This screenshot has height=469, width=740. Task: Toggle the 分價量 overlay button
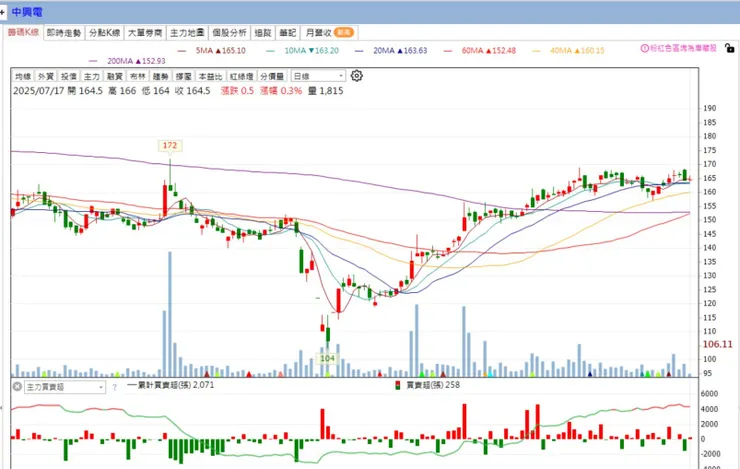coord(272,76)
